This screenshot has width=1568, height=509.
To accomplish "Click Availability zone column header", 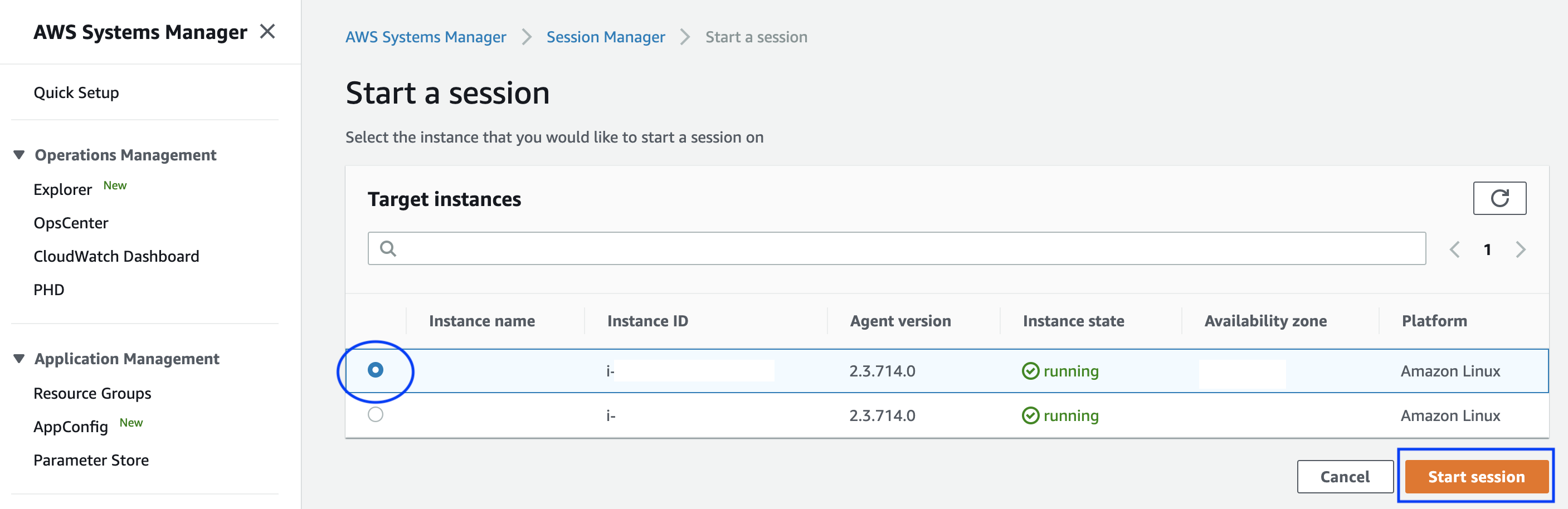I will click(1265, 321).
